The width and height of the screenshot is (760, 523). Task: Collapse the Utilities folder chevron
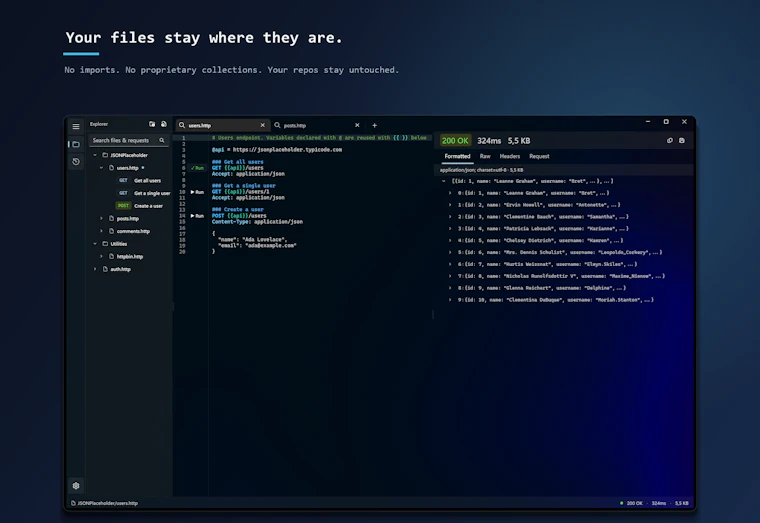point(95,244)
